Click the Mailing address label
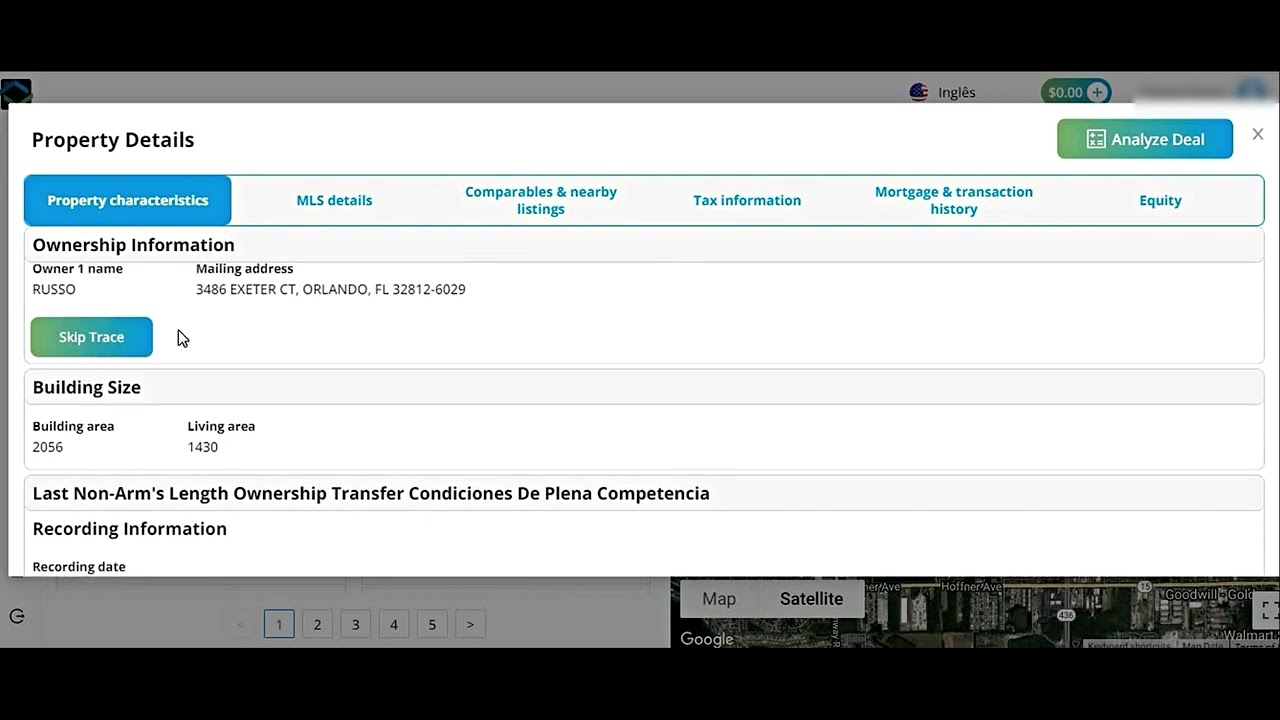Image resolution: width=1280 pixels, height=720 pixels. point(244,268)
